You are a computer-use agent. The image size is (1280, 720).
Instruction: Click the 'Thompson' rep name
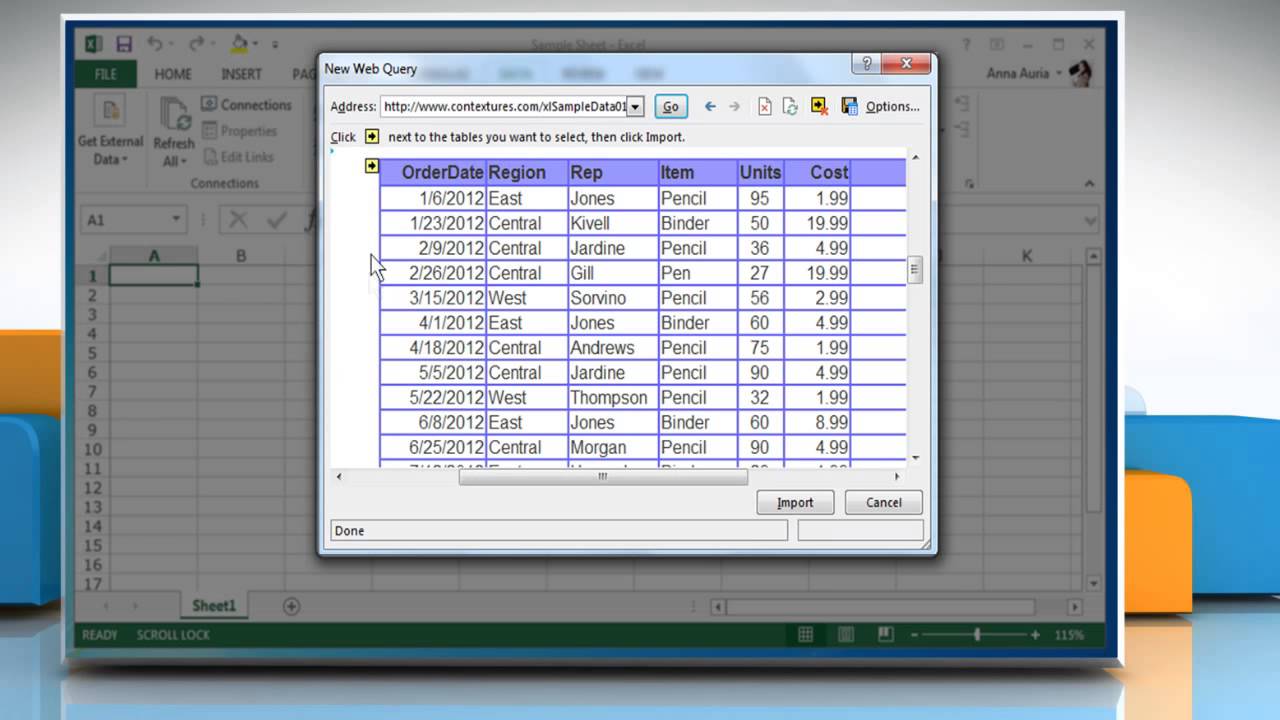[x=609, y=398]
